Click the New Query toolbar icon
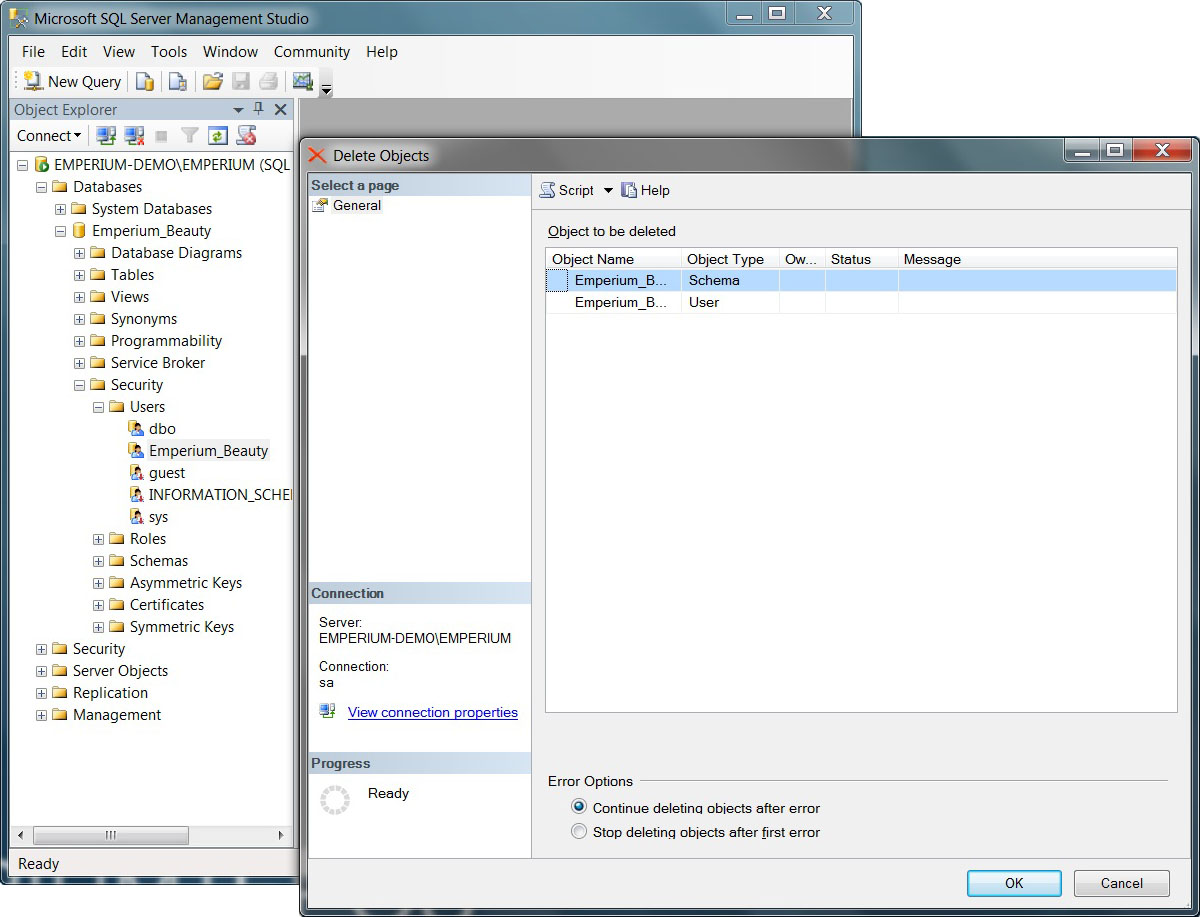This screenshot has height=917, width=1200. coord(72,82)
